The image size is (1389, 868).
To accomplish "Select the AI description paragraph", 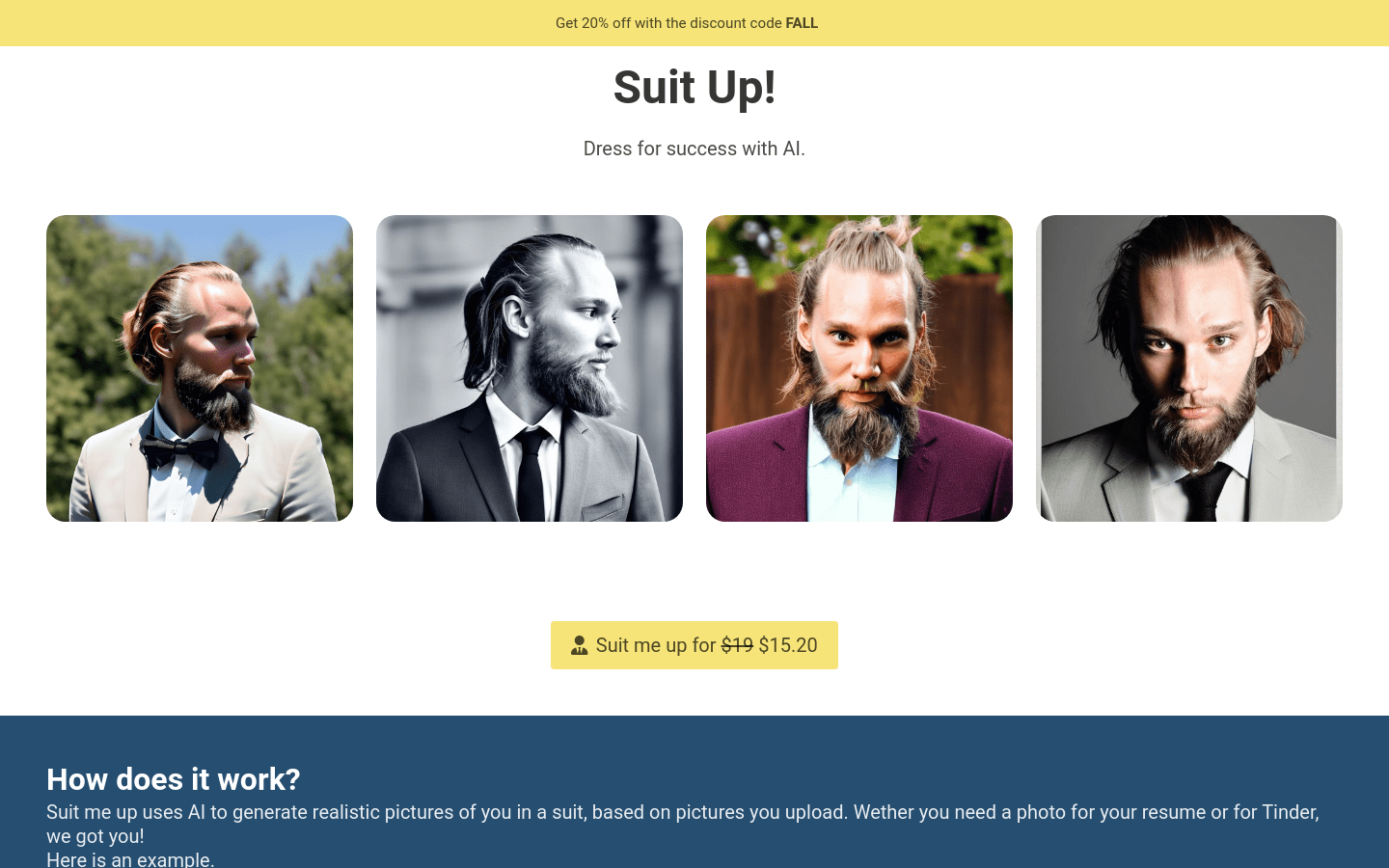I will [x=675, y=812].
